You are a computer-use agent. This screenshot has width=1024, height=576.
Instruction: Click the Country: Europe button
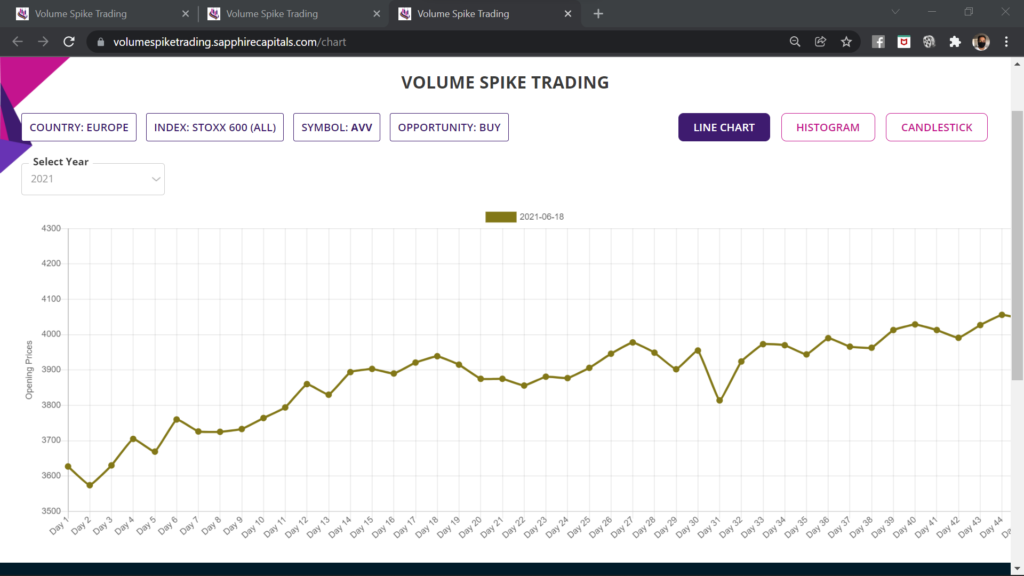click(x=79, y=128)
